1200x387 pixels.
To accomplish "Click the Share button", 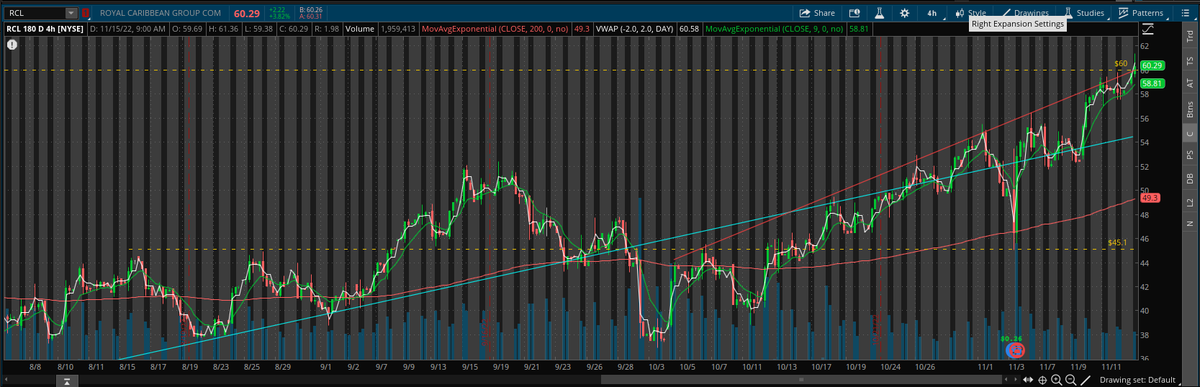I will [818, 13].
